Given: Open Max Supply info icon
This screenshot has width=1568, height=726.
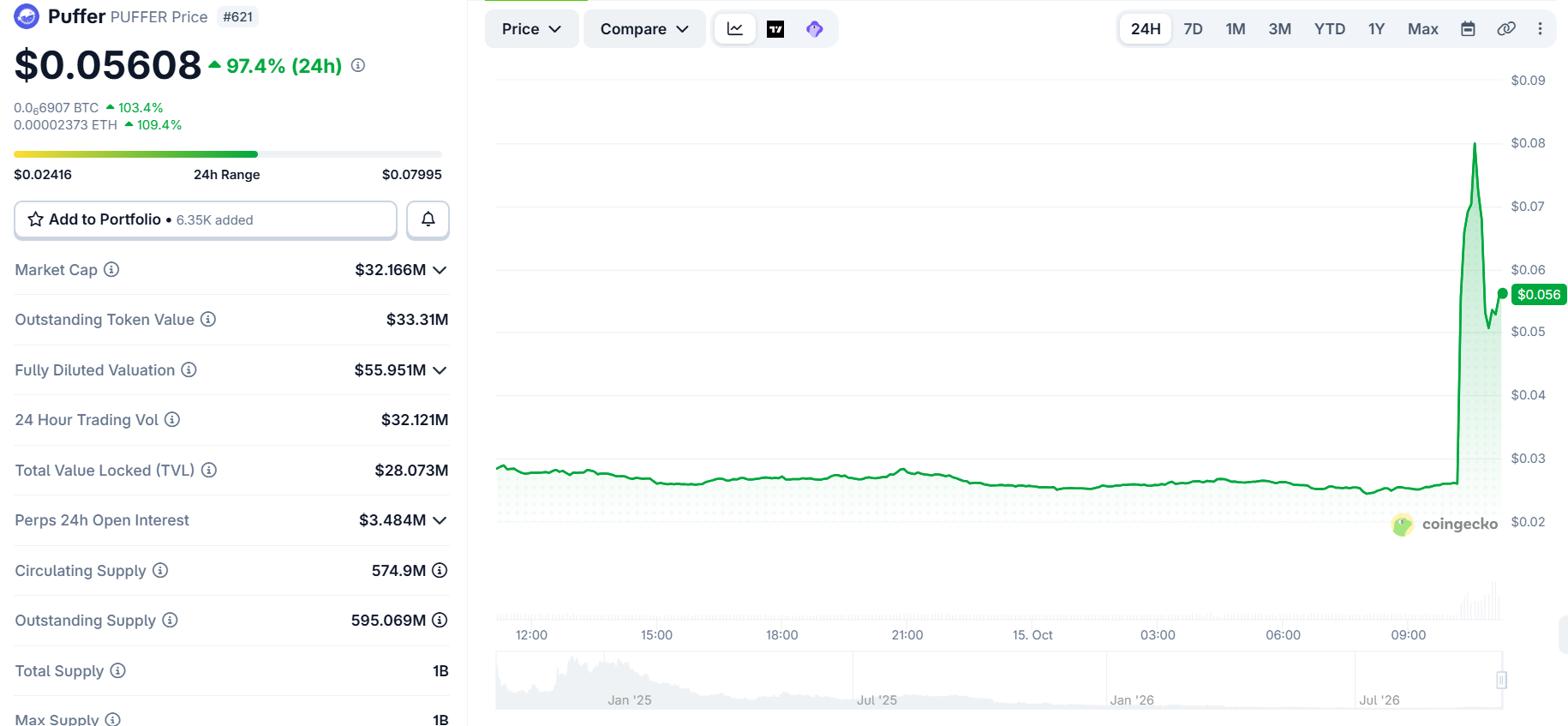Looking at the screenshot, I should 113,720.
